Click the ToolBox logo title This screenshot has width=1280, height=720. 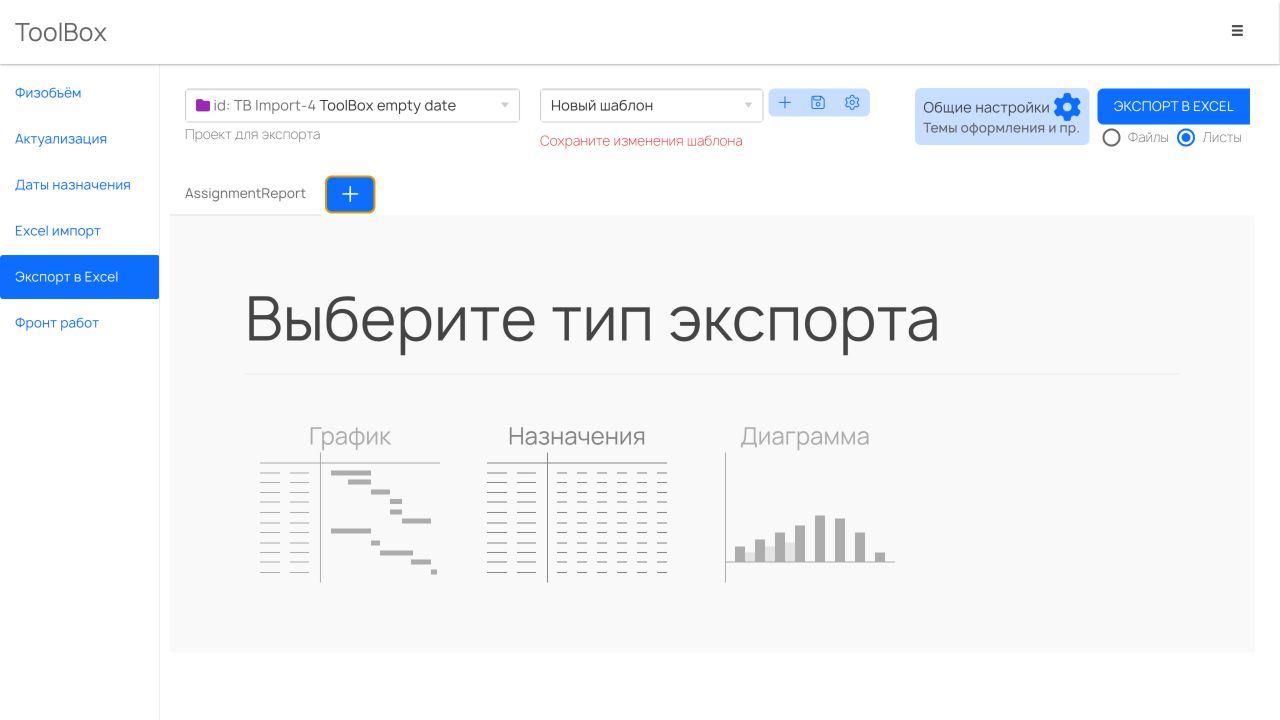[61, 32]
